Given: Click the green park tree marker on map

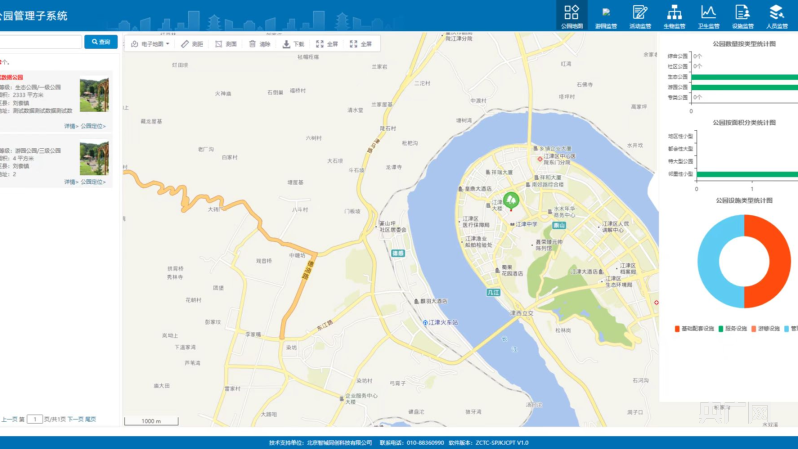Looking at the screenshot, I should click(x=511, y=201).
